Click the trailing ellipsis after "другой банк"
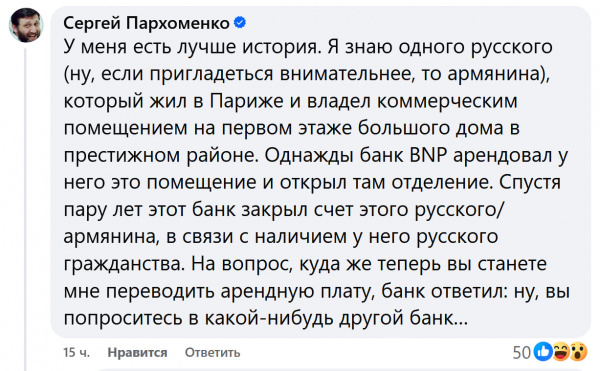Screen dimensions: 600x371 tap(460, 318)
